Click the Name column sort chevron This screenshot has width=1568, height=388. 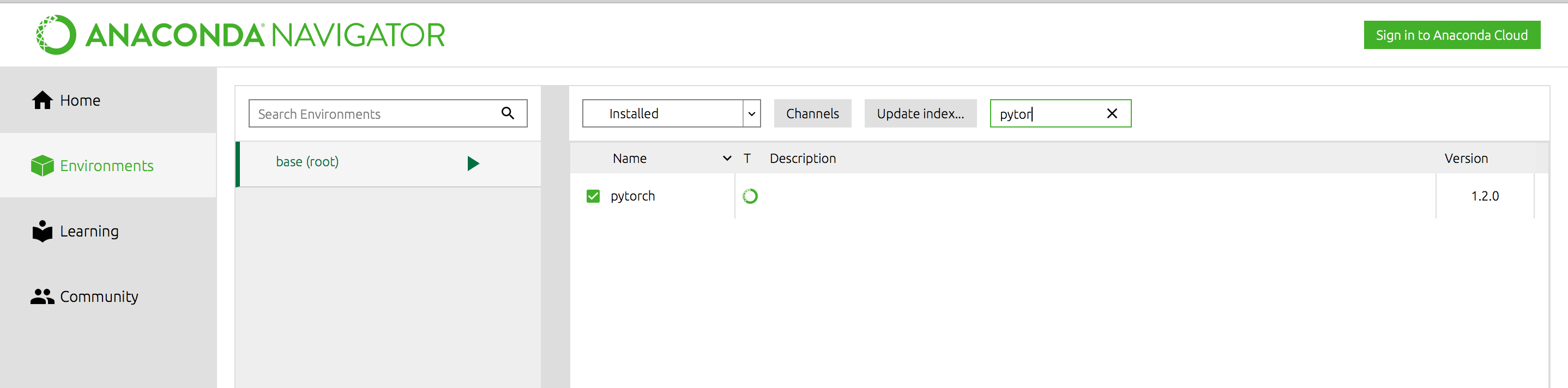[727, 159]
